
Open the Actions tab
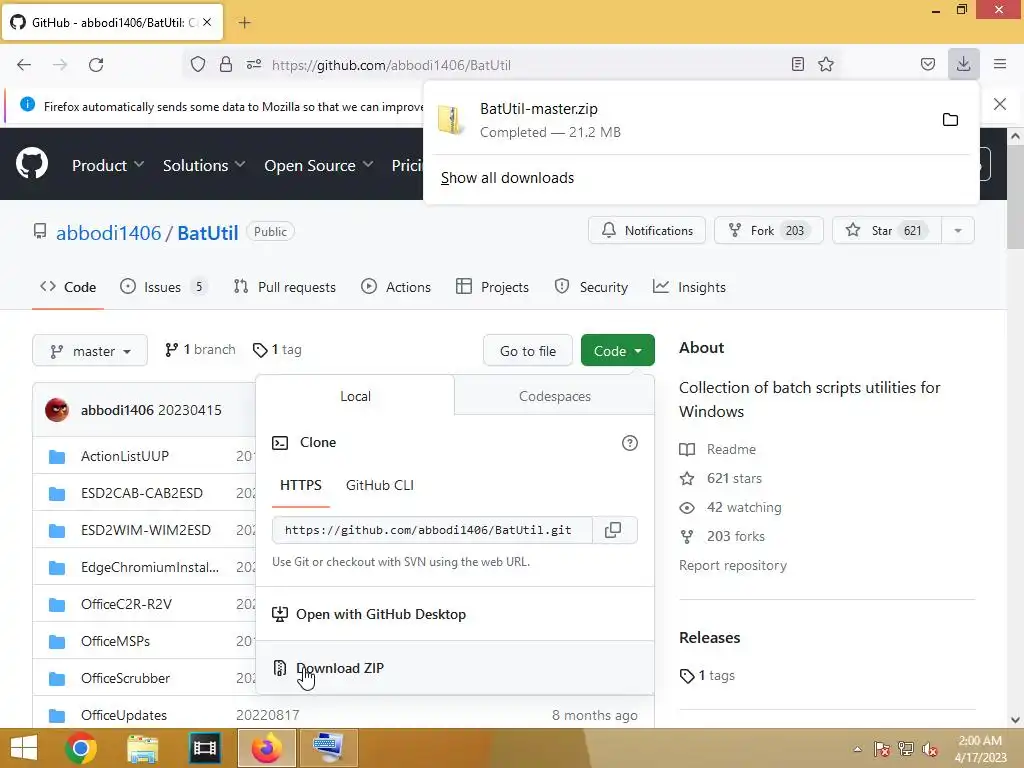(396, 287)
